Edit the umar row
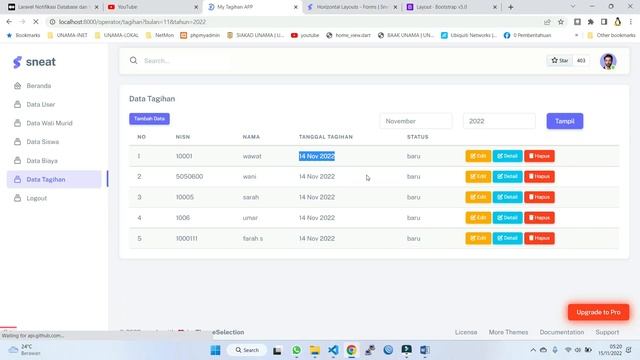 (x=478, y=218)
